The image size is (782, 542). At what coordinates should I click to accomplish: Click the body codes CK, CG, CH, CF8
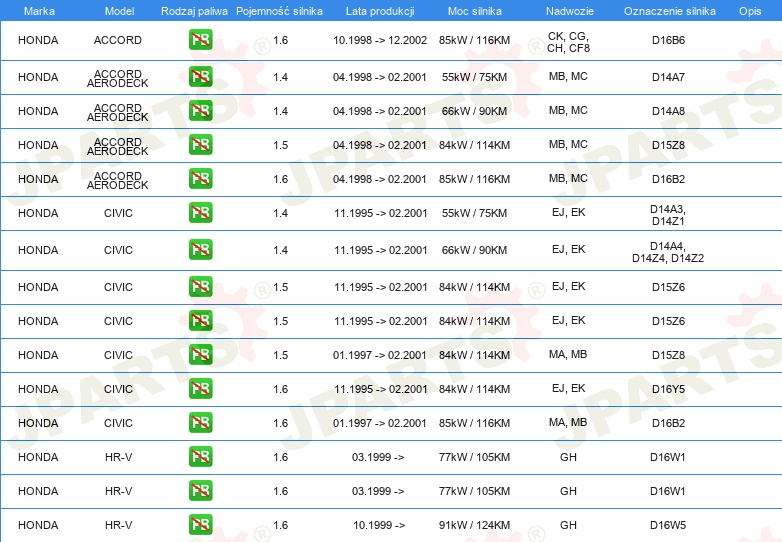click(x=568, y=42)
